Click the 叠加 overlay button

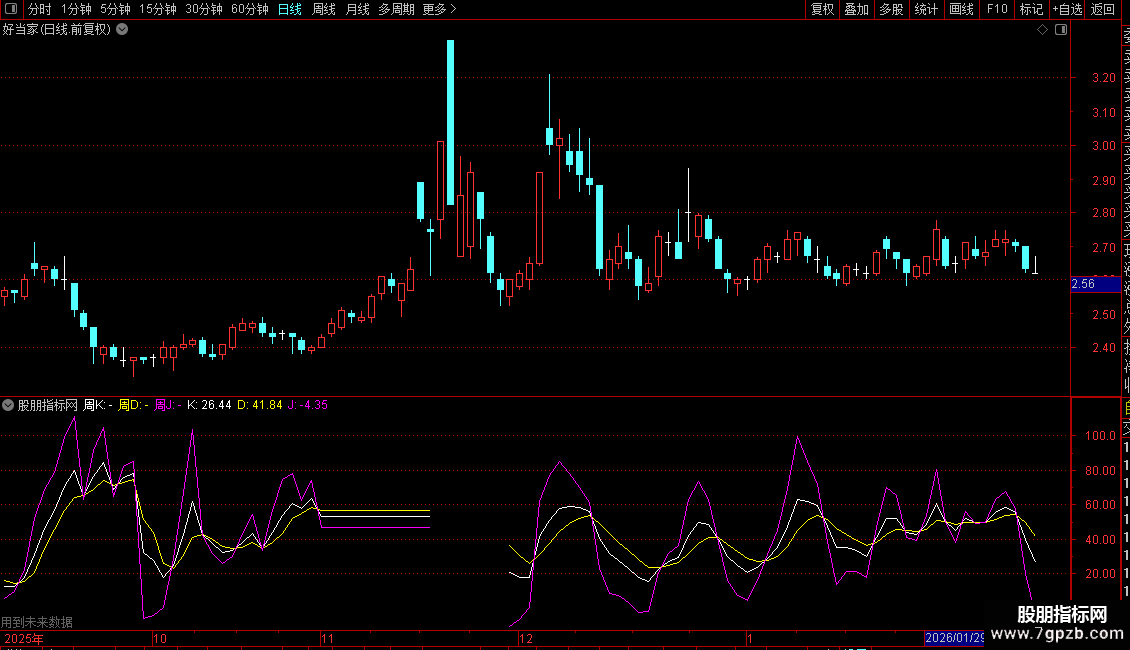pos(856,9)
